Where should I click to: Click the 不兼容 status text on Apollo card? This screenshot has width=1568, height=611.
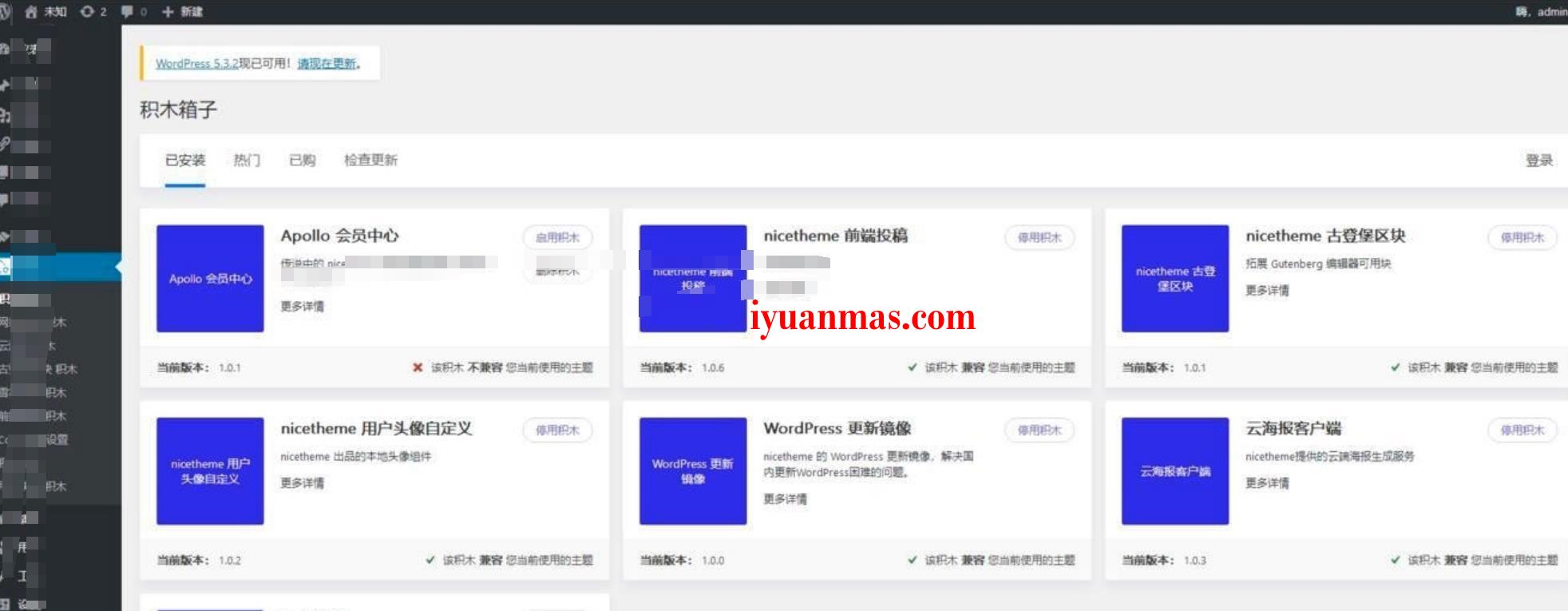(x=485, y=367)
